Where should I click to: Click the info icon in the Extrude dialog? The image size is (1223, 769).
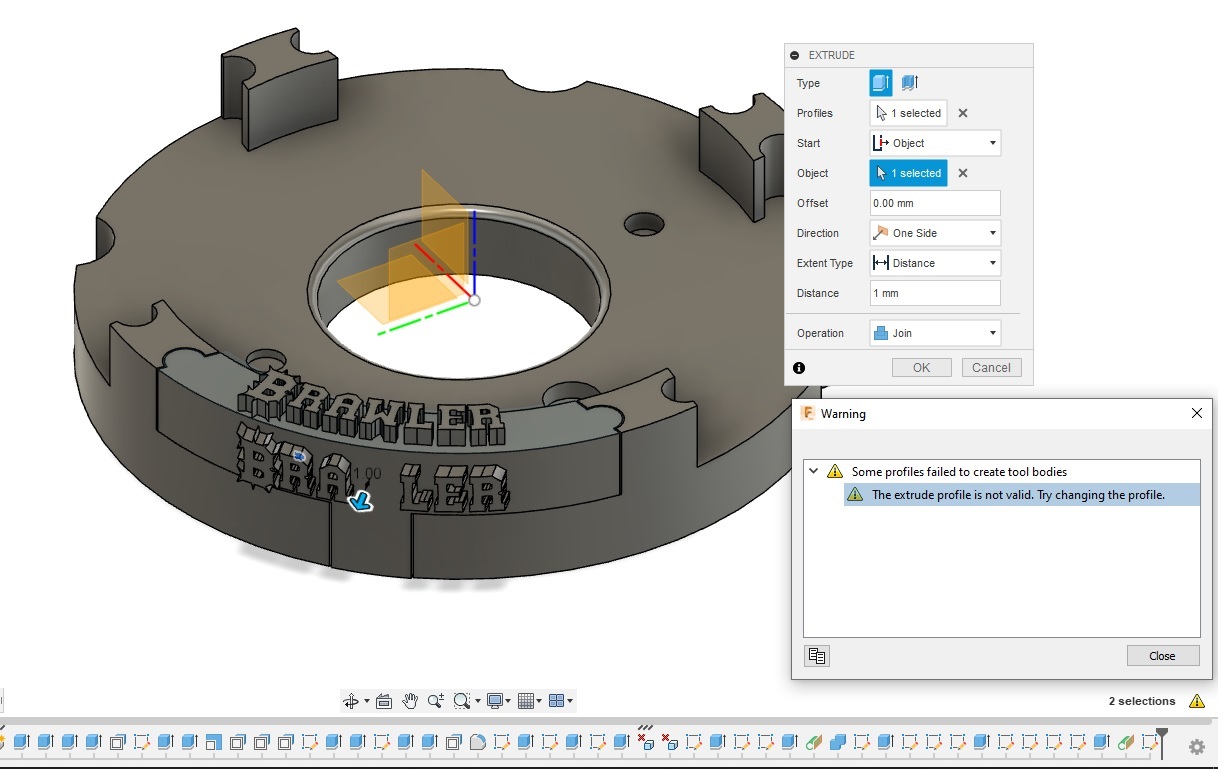[799, 368]
